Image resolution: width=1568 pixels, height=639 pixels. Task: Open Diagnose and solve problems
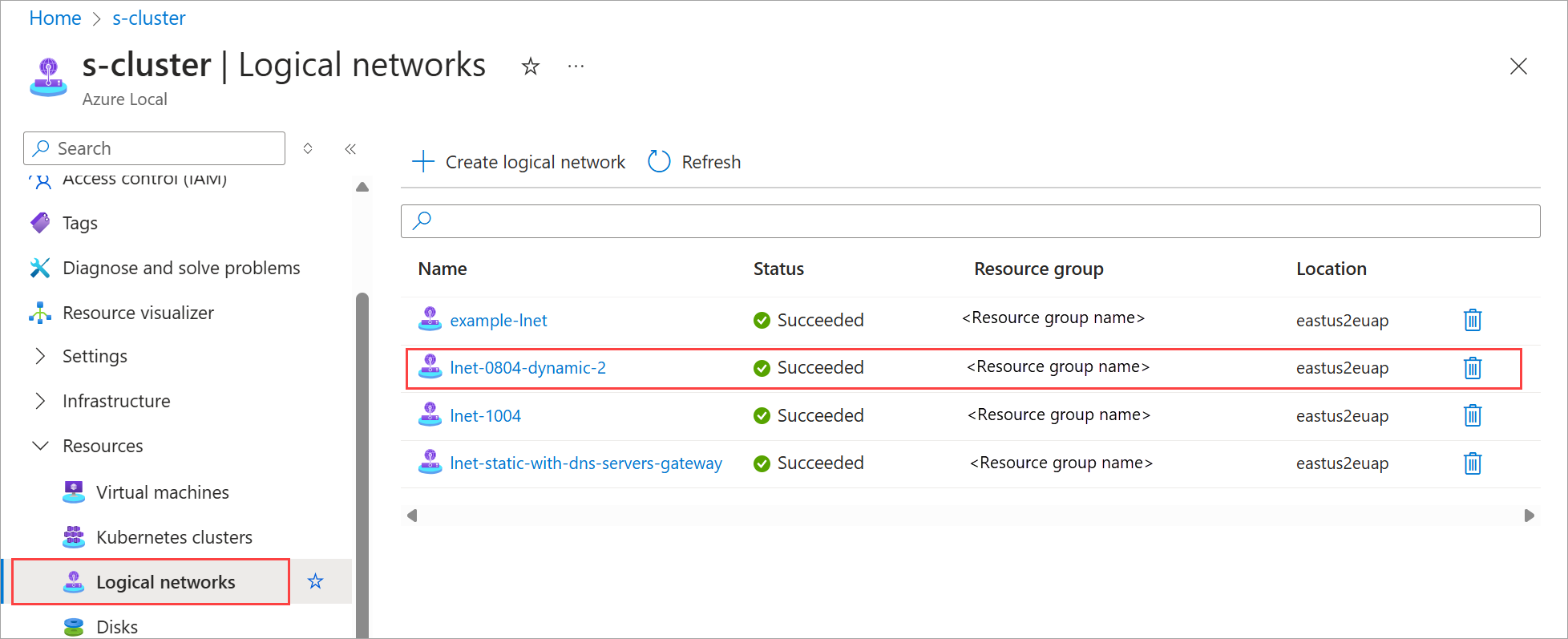click(181, 268)
